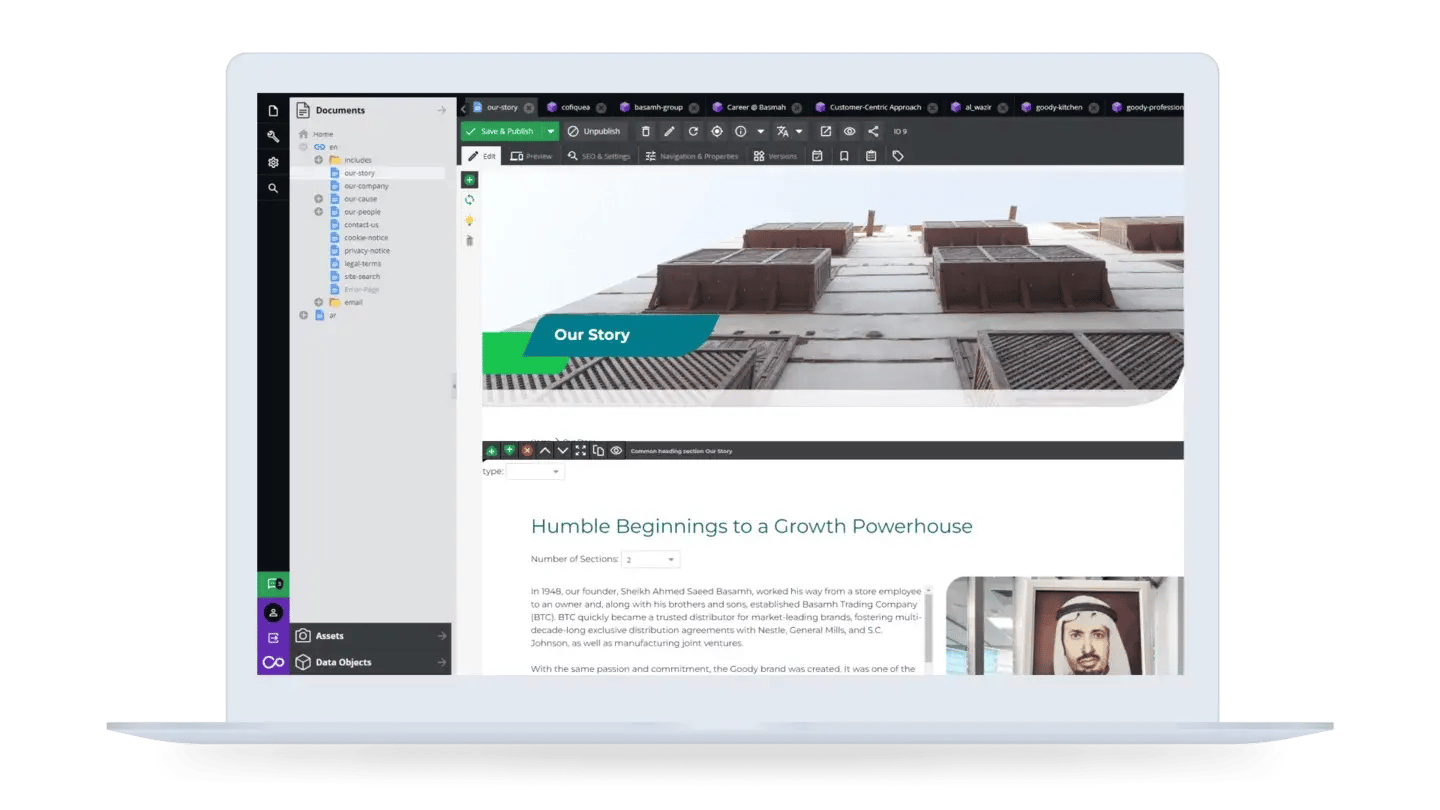Switch to the SEO & Settings tab
The image size is (1440, 810).
(599, 156)
